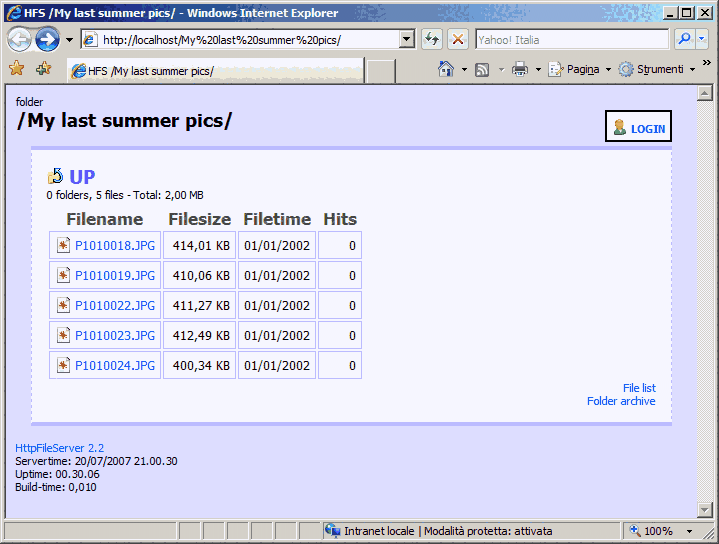Click the address bar URL field
Image resolution: width=719 pixels, height=544 pixels.
[x=248, y=40]
